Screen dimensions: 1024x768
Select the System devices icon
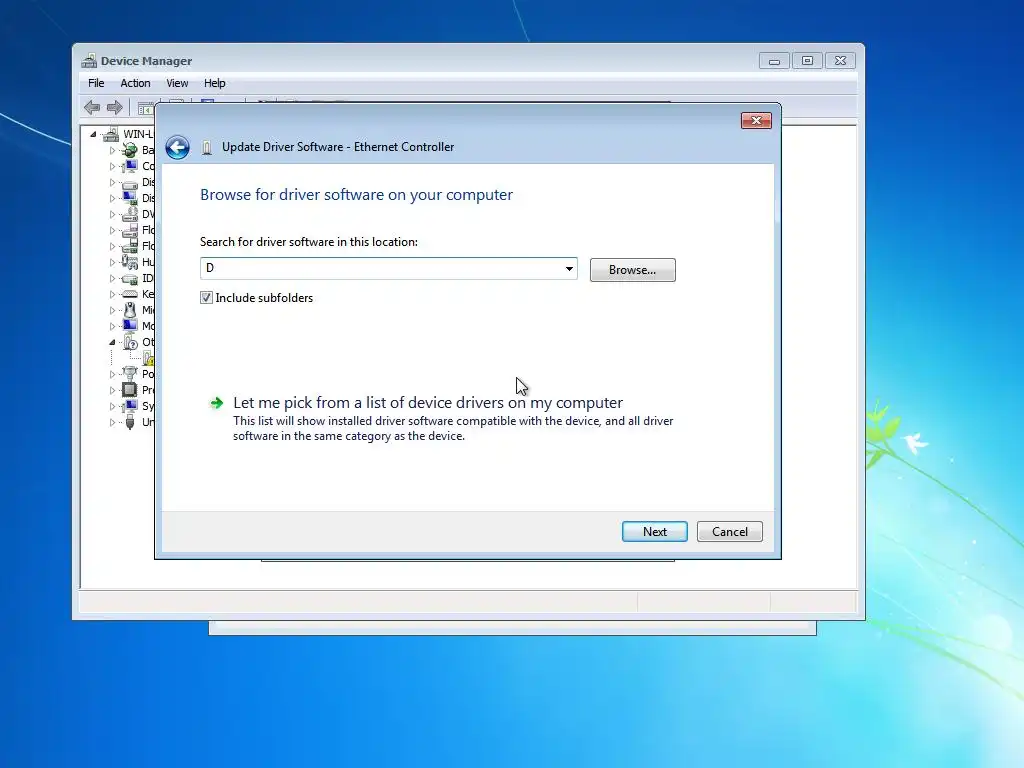[x=130, y=406]
